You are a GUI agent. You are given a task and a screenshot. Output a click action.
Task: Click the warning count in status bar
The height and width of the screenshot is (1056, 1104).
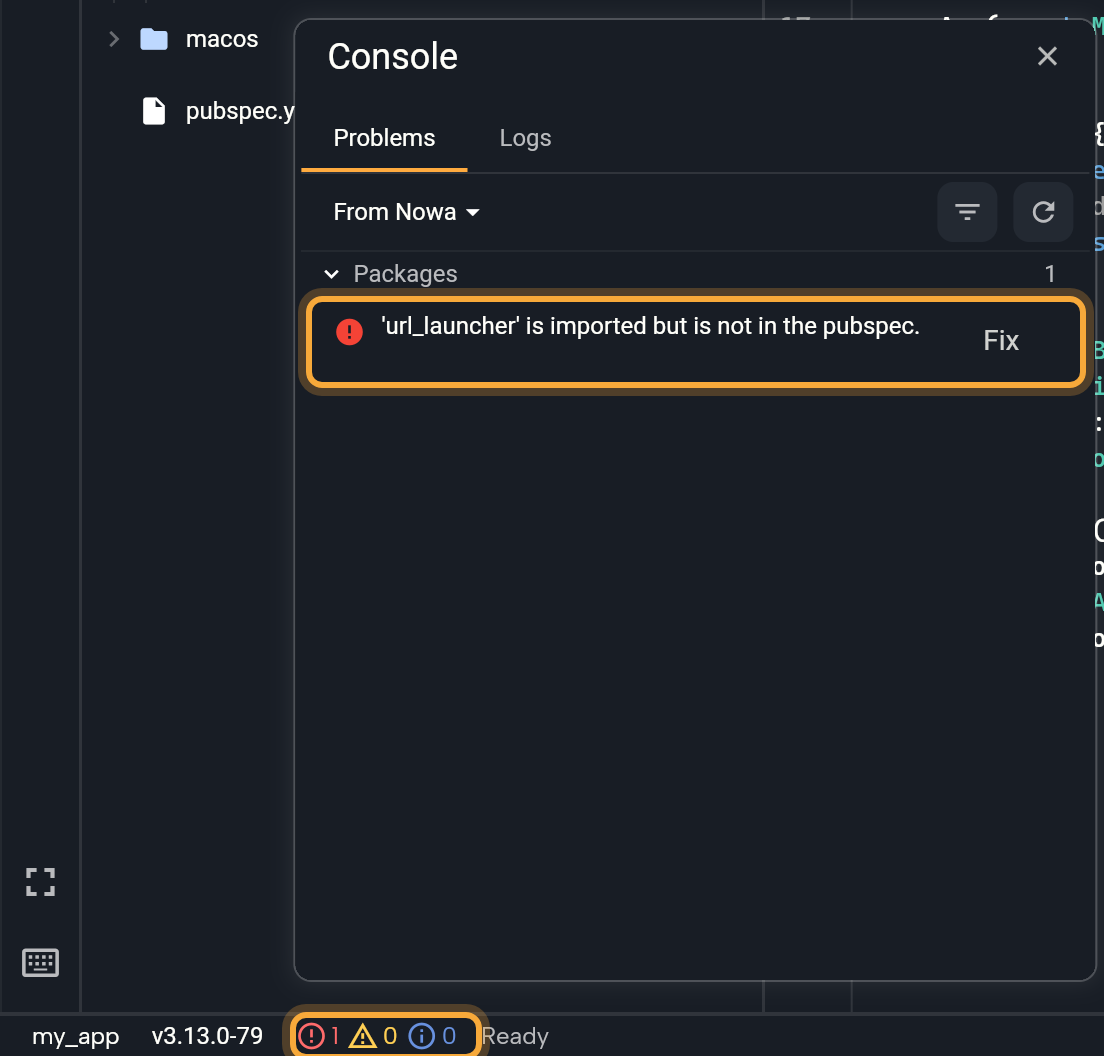tap(373, 1036)
